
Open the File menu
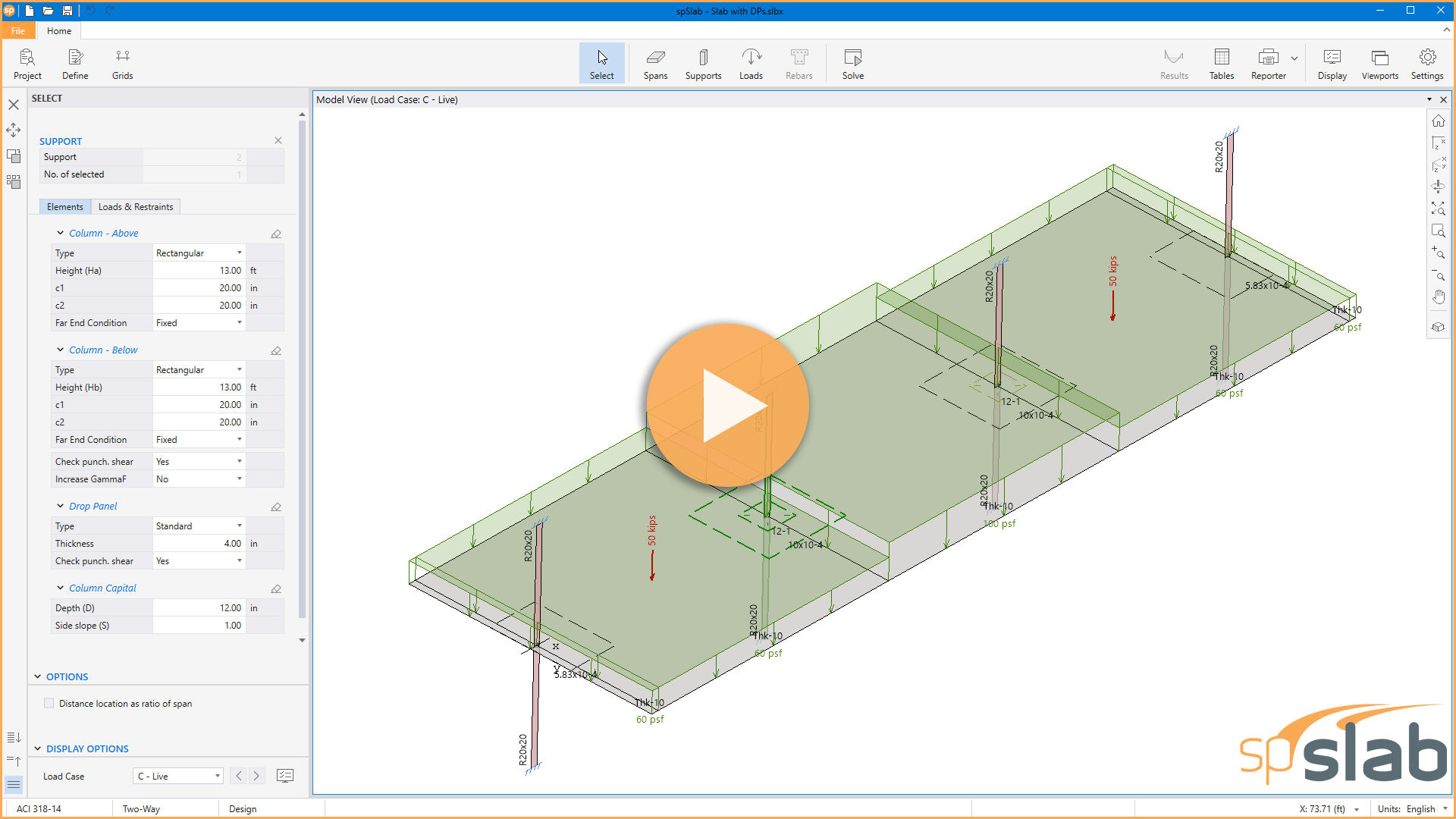[x=18, y=31]
